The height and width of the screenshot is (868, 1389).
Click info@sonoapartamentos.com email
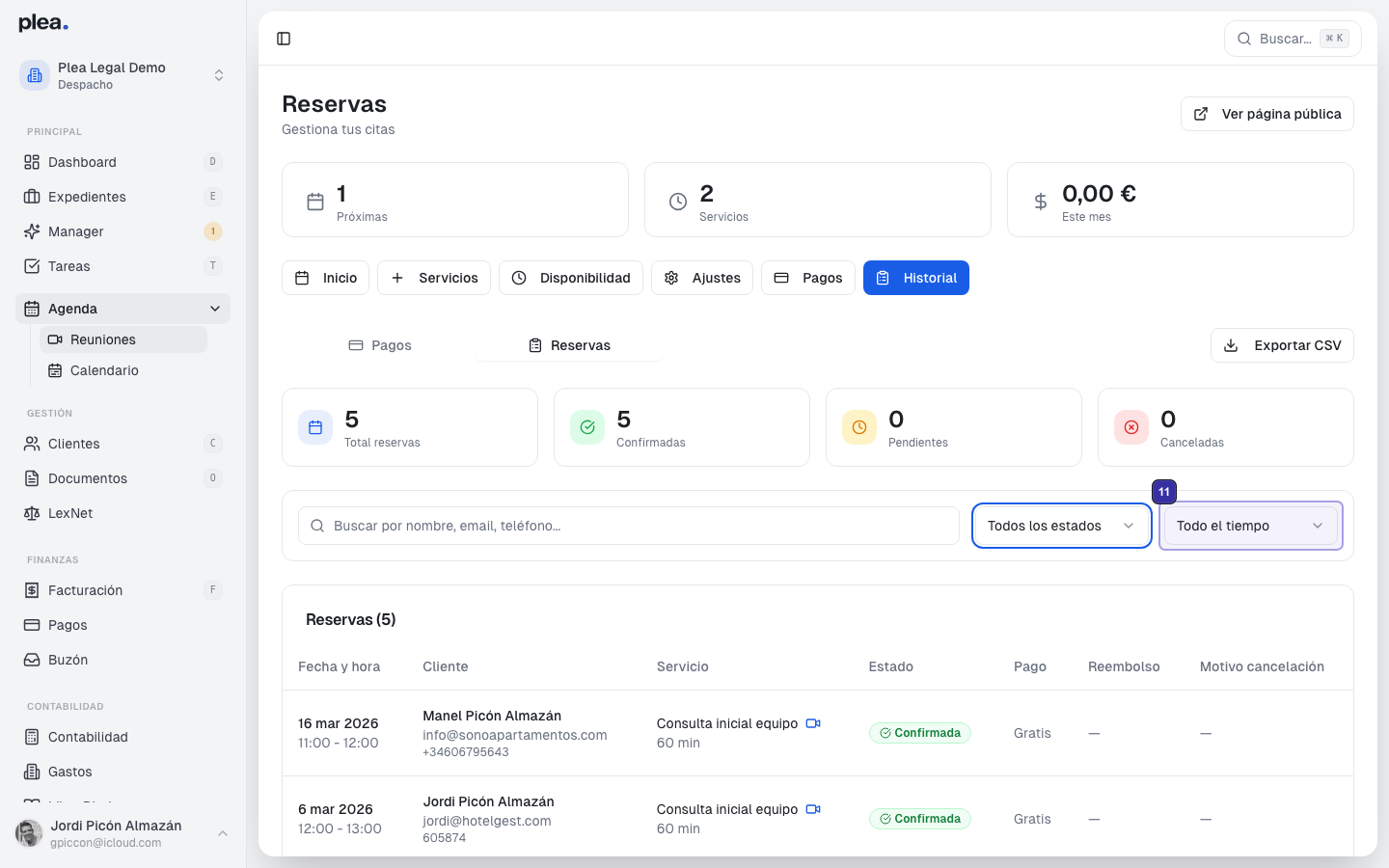[x=515, y=735]
